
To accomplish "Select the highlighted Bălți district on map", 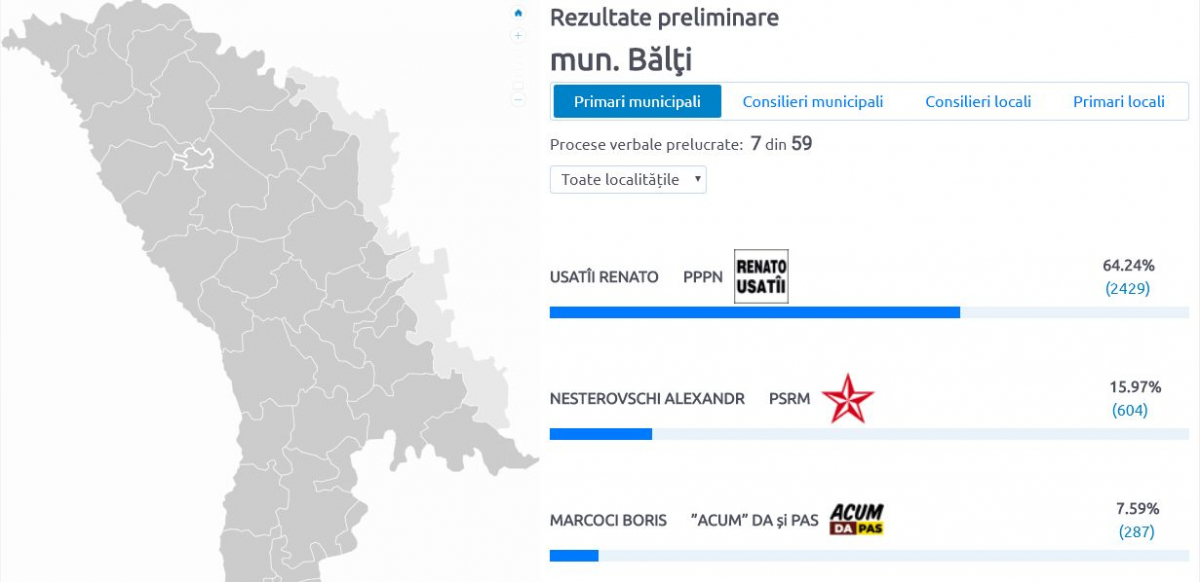I will pos(193,157).
